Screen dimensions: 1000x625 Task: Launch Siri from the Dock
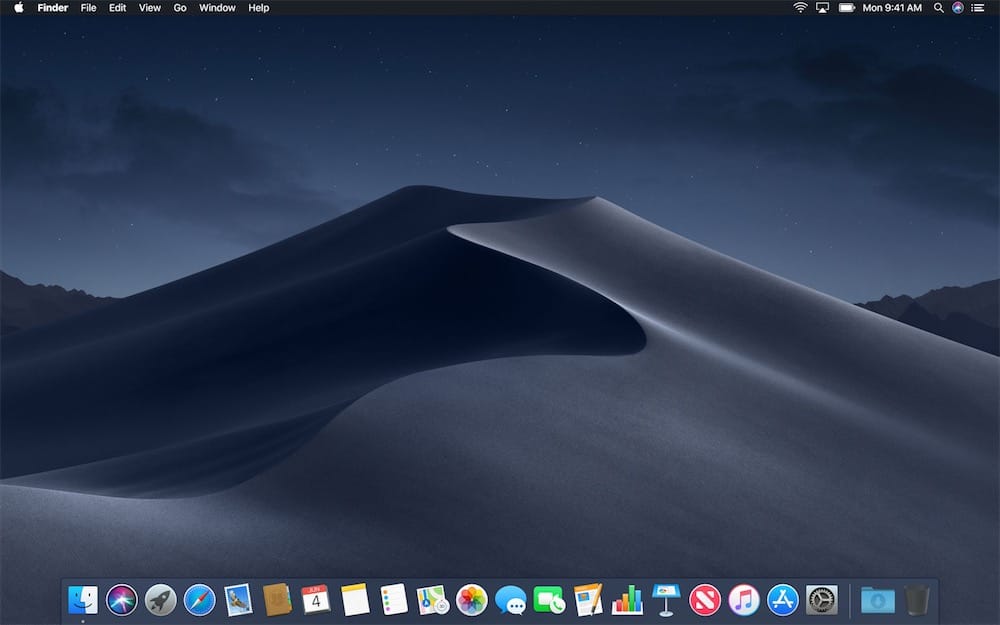tap(122, 599)
